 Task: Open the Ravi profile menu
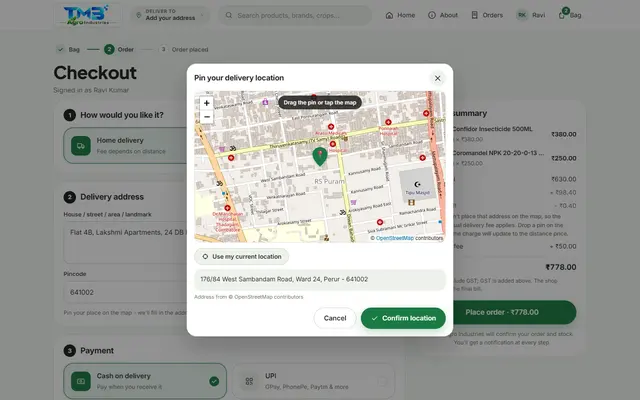click(x=531, y=15)
